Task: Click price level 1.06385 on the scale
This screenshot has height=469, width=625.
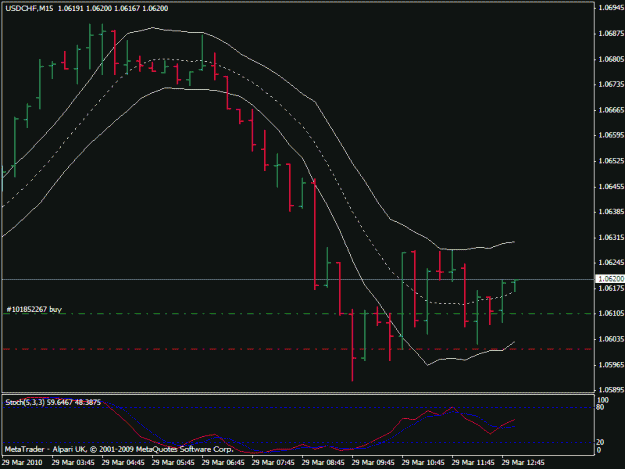Action: pos(611,212)
